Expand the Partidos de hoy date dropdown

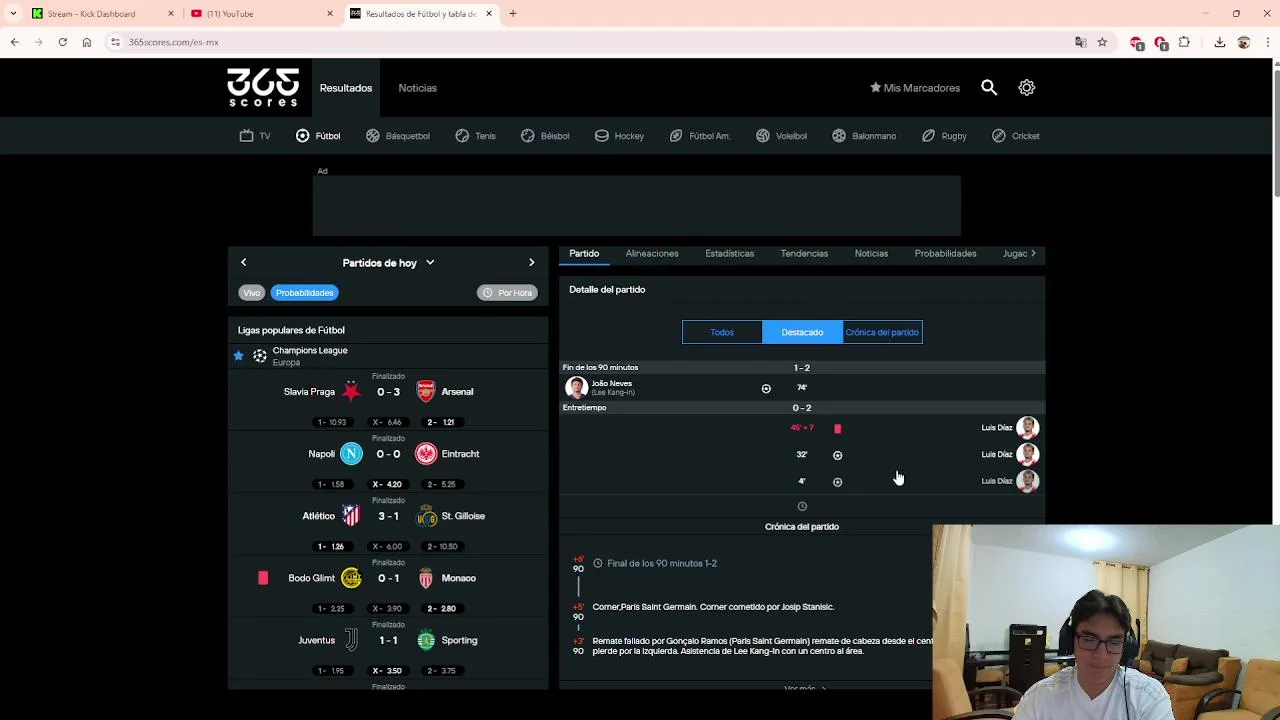pyautogui.click(x=389, y=263)
